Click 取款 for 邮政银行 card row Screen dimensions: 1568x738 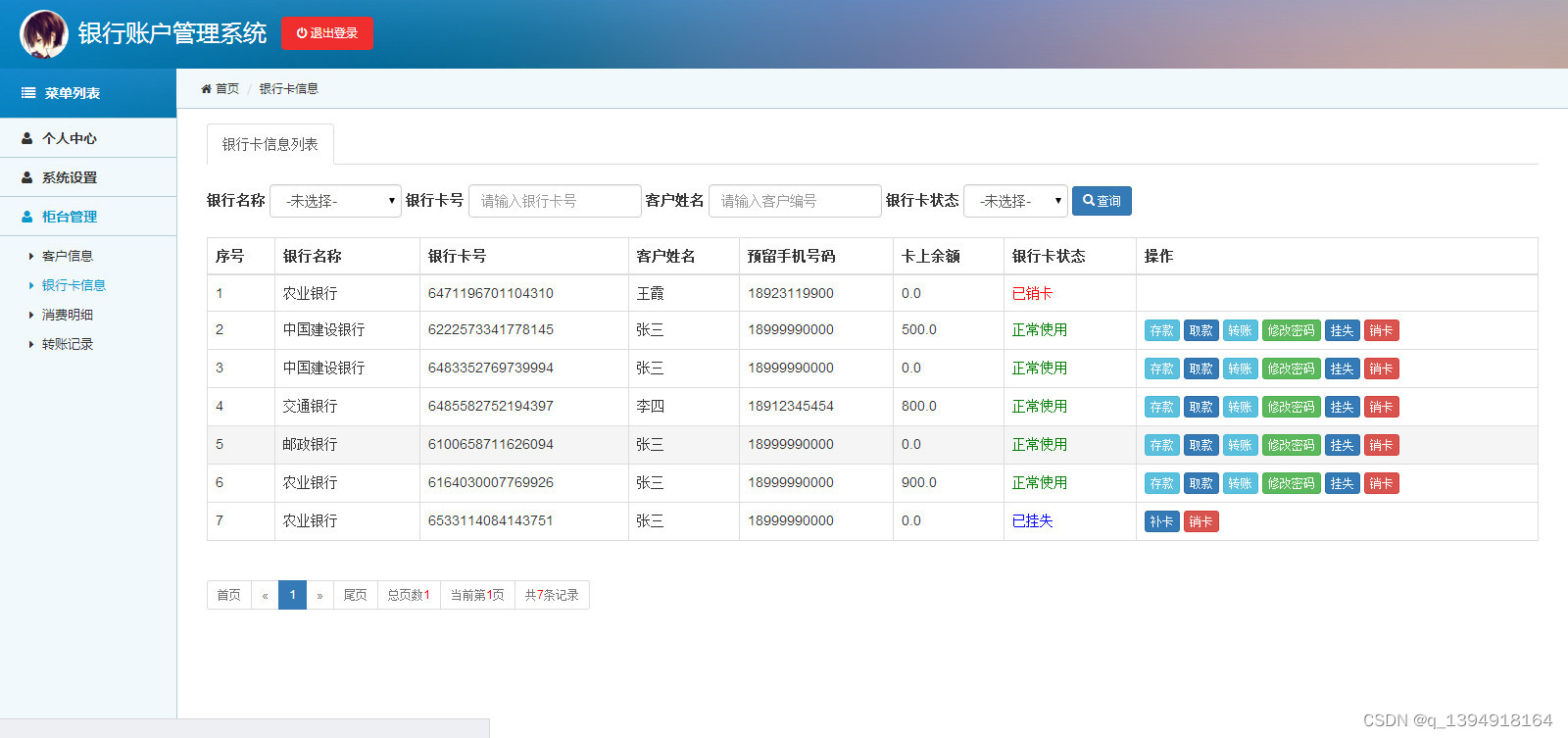pos(1201,446)
